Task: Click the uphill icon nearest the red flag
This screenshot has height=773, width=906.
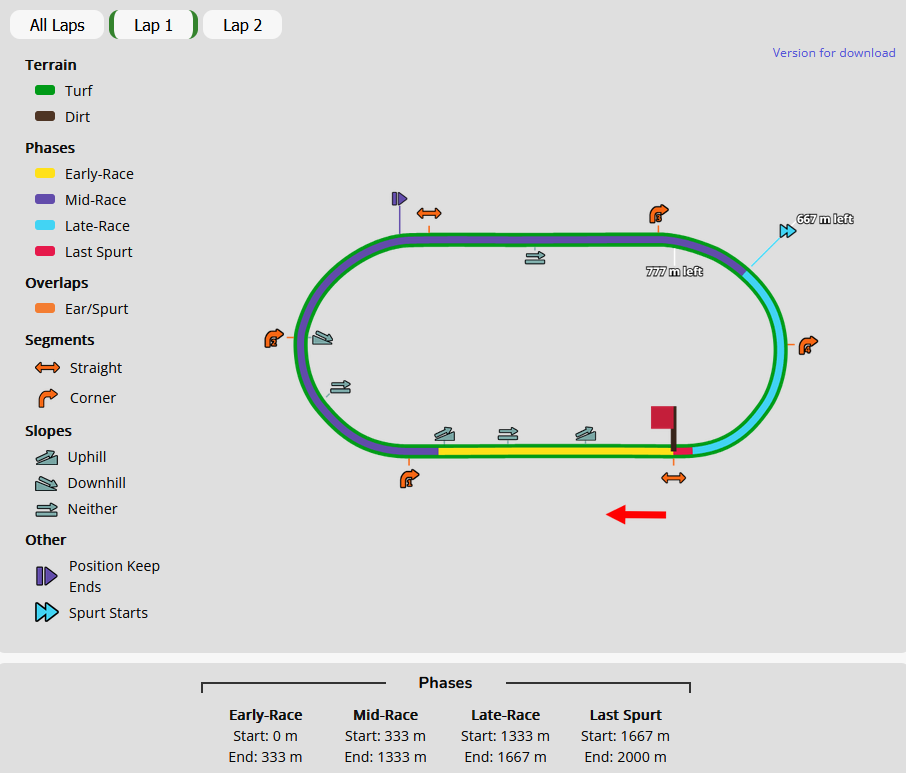Action: [586, 434]
